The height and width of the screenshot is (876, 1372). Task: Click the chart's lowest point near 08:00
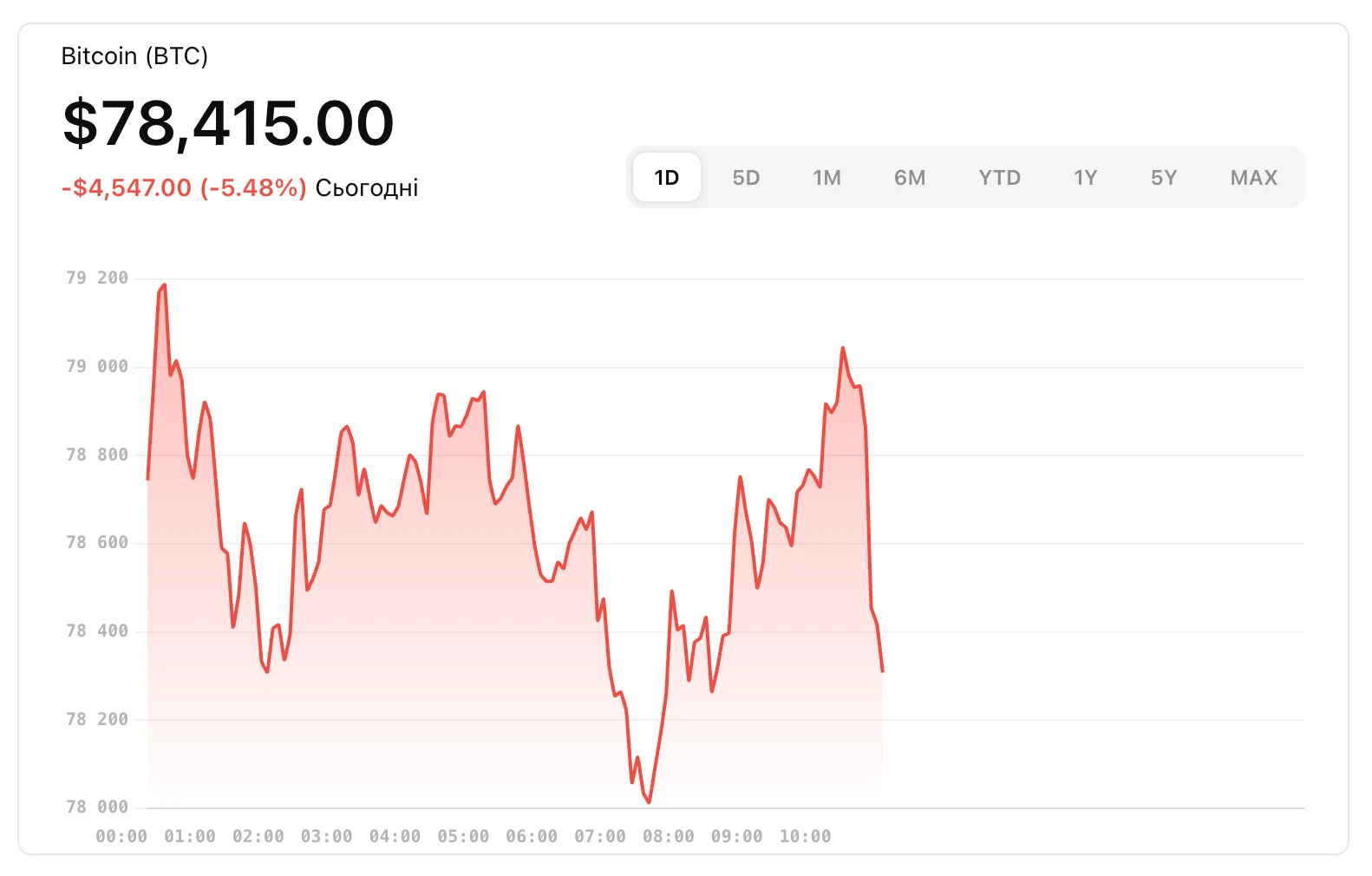(x=649, y=801)
